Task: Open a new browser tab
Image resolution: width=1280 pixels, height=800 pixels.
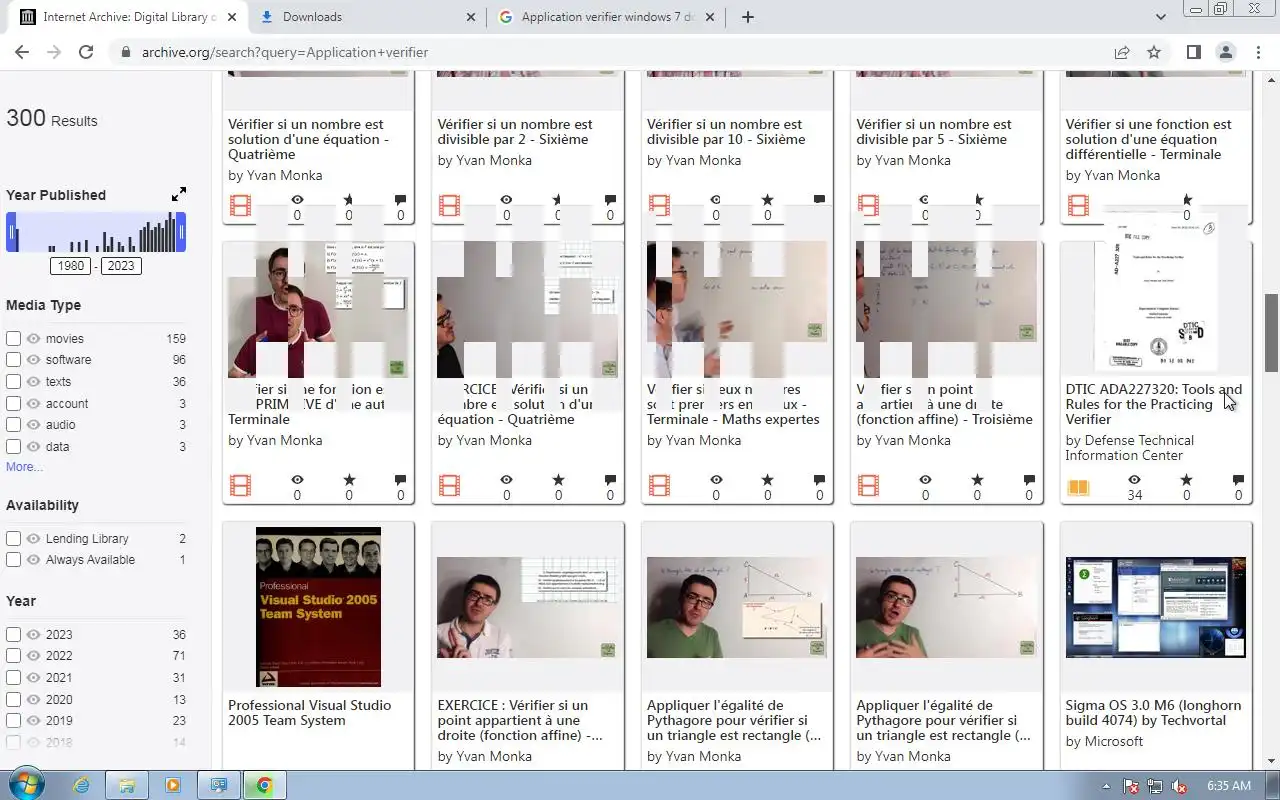Action: click(748, 17)
